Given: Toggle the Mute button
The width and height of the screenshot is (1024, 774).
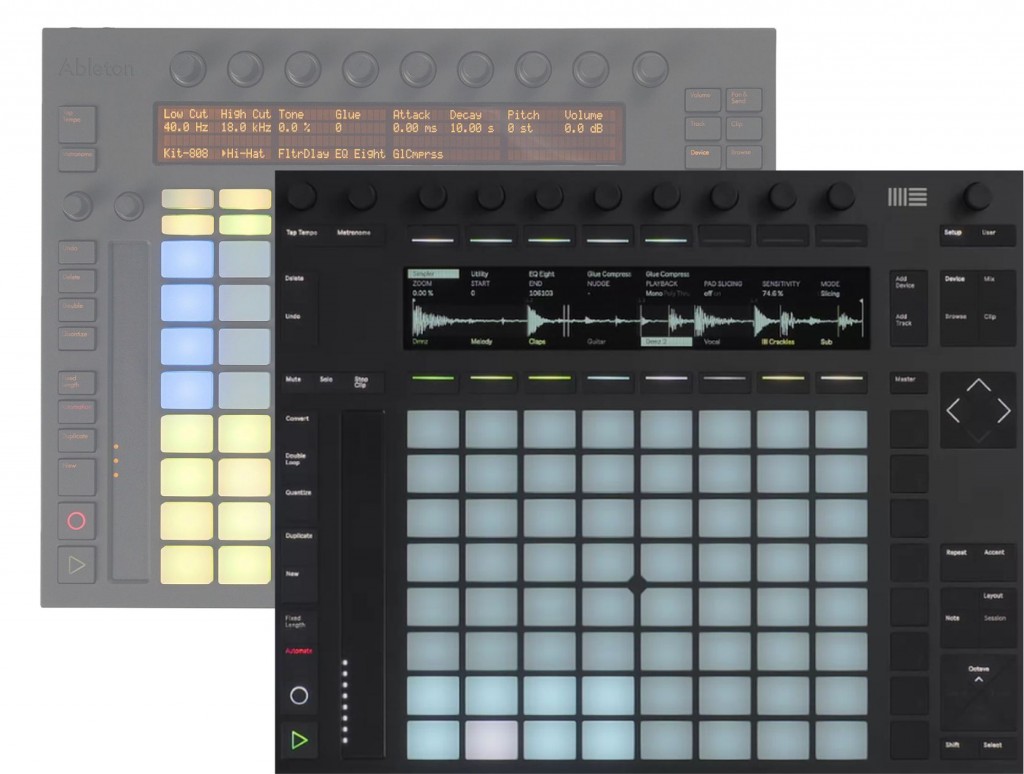Looking at the screenshot, I should click(293, 380).
